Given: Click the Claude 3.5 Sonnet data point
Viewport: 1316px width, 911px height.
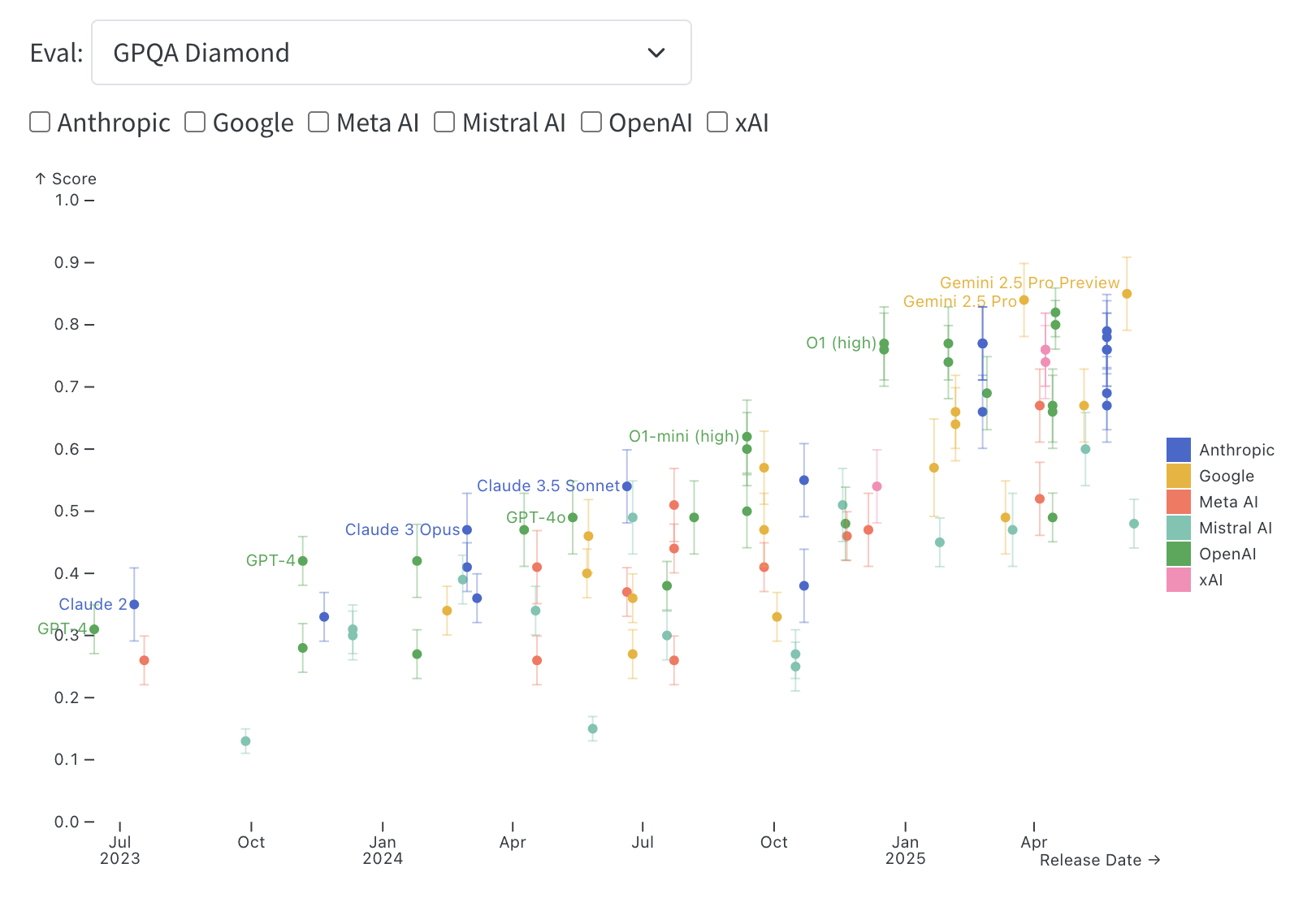Looking at the screenshot, I should click(627, 486).
